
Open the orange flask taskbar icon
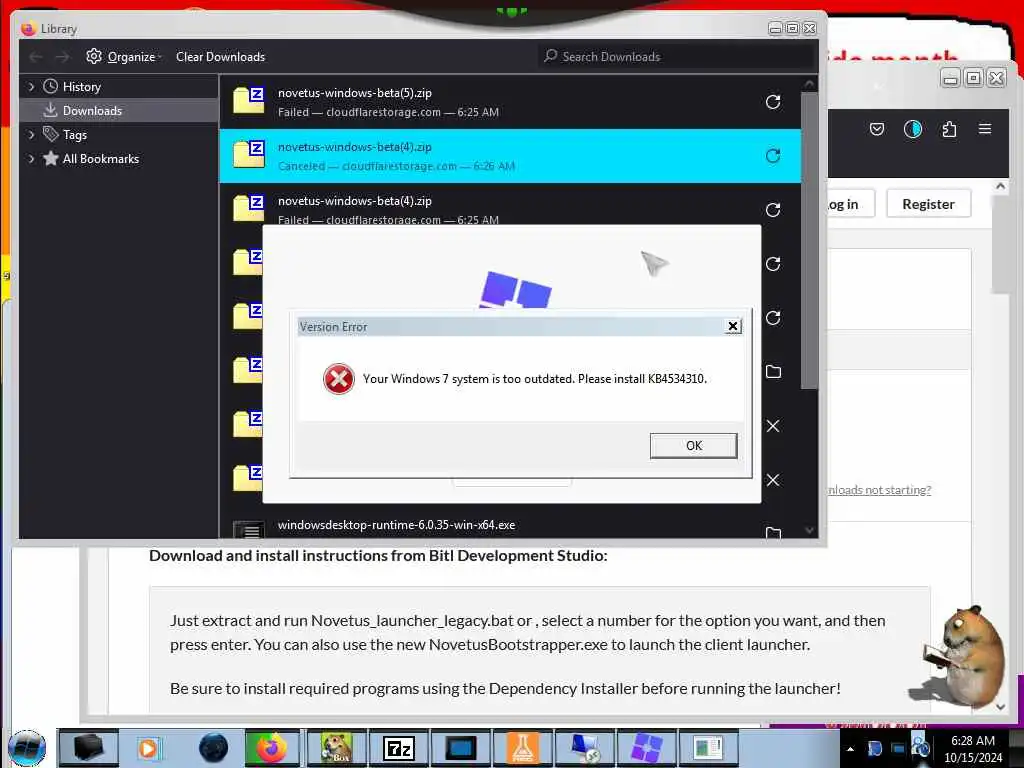coord(522,748)
